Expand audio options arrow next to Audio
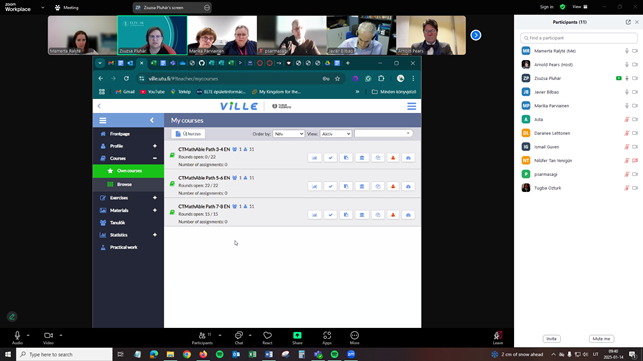 coord(28,335)
